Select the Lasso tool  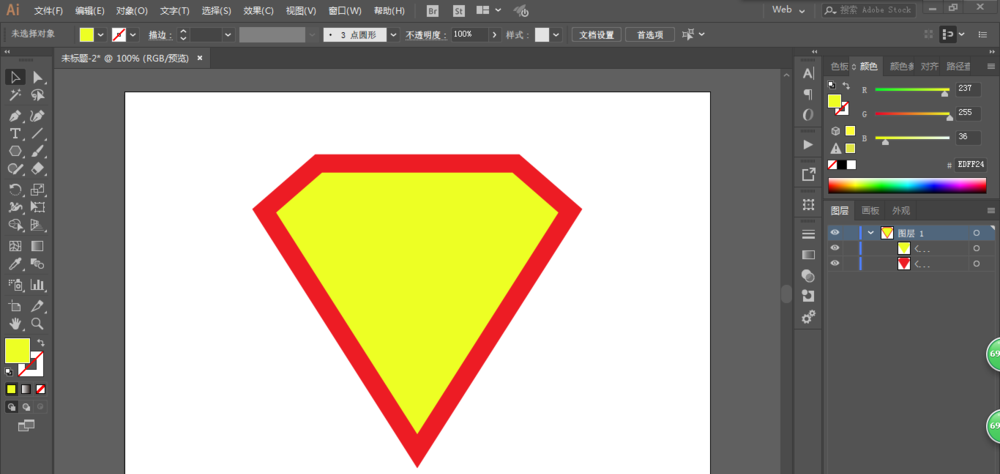(x=38, y=96)
